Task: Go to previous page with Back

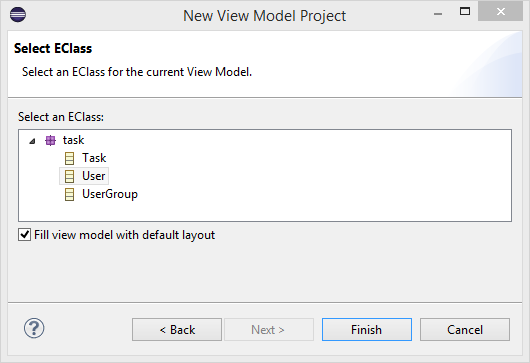Action: tap(177, 330)
